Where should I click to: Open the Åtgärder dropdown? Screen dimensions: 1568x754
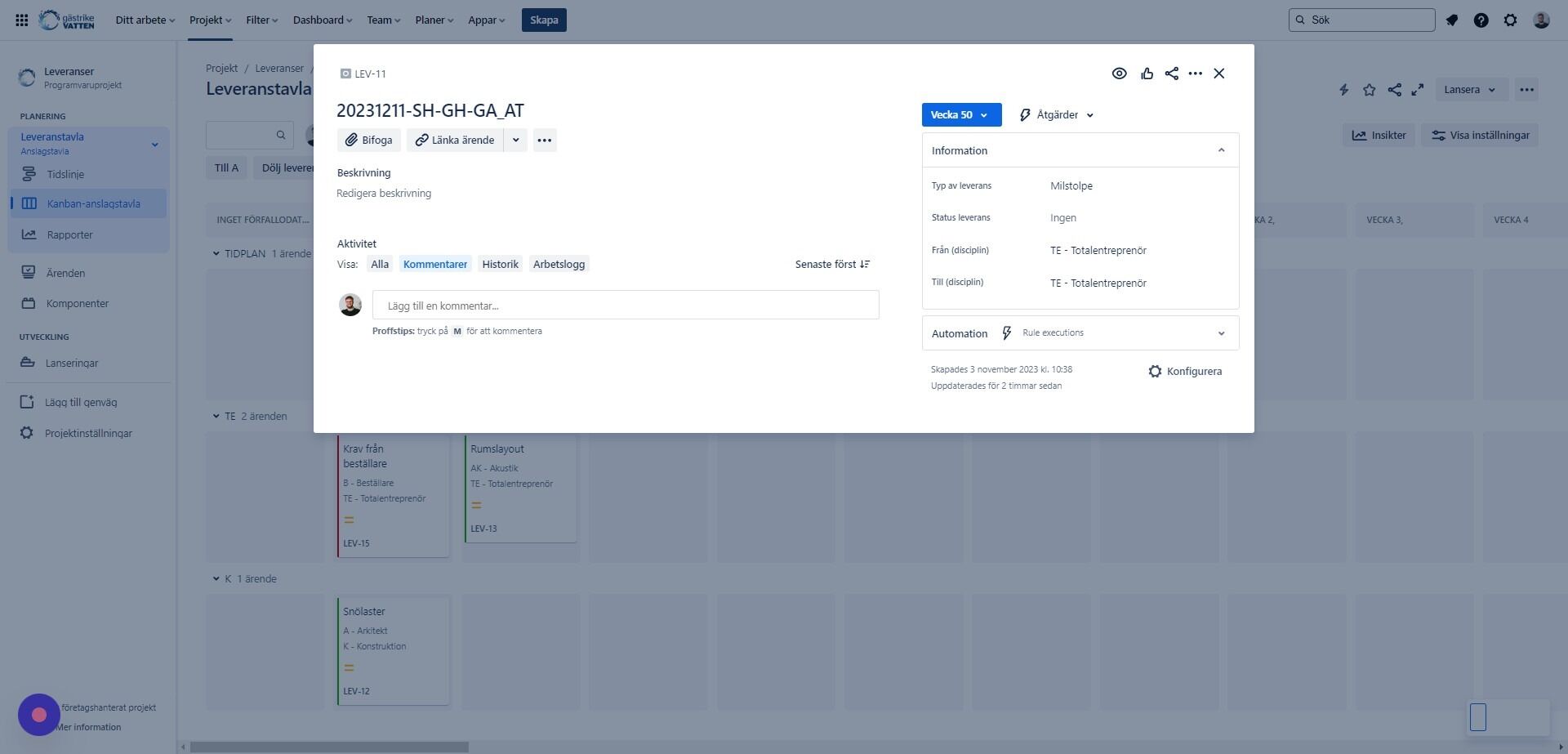click(x=1057, y=115)
